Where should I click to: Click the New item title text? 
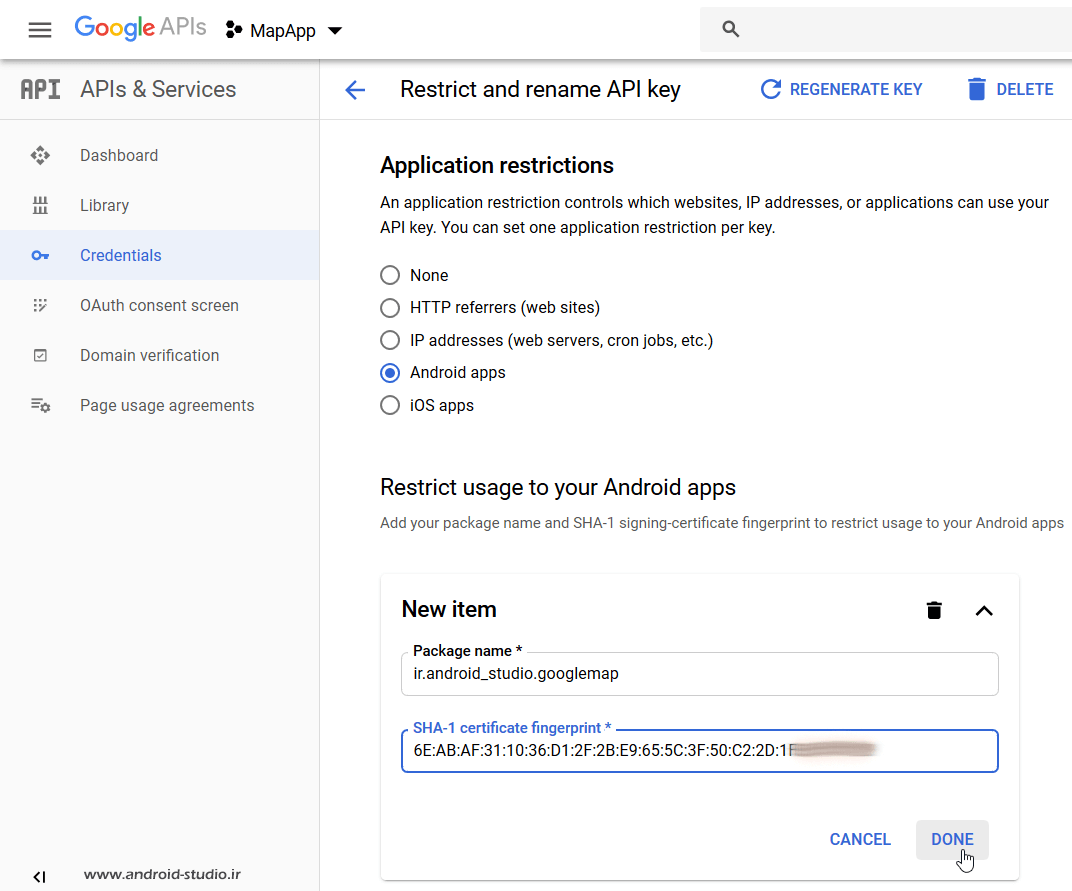coord(449,609)
